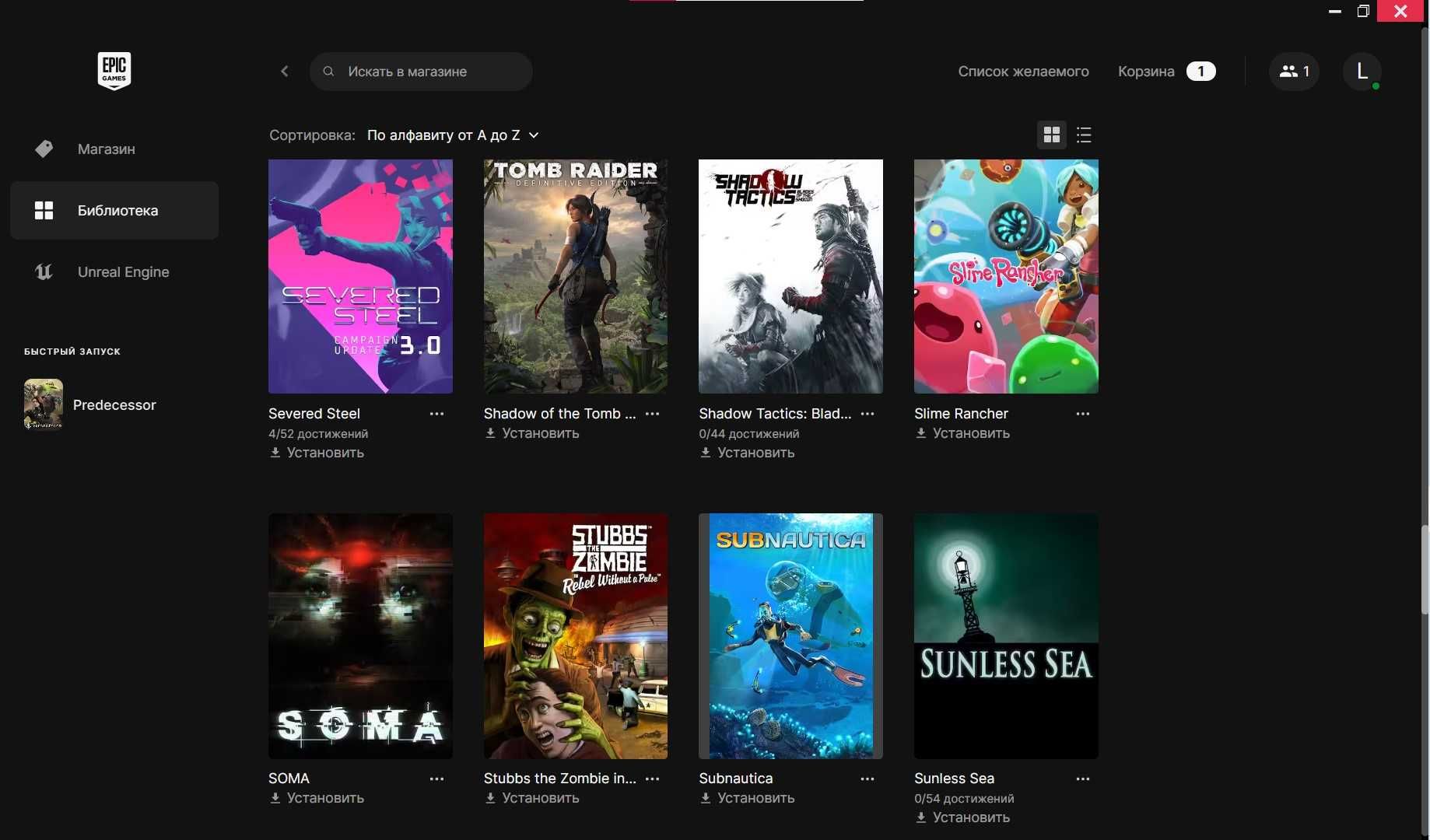This screenshot has height=840, width=1430.
Task: Restore down the launcher window
Action: (1363, 11)
